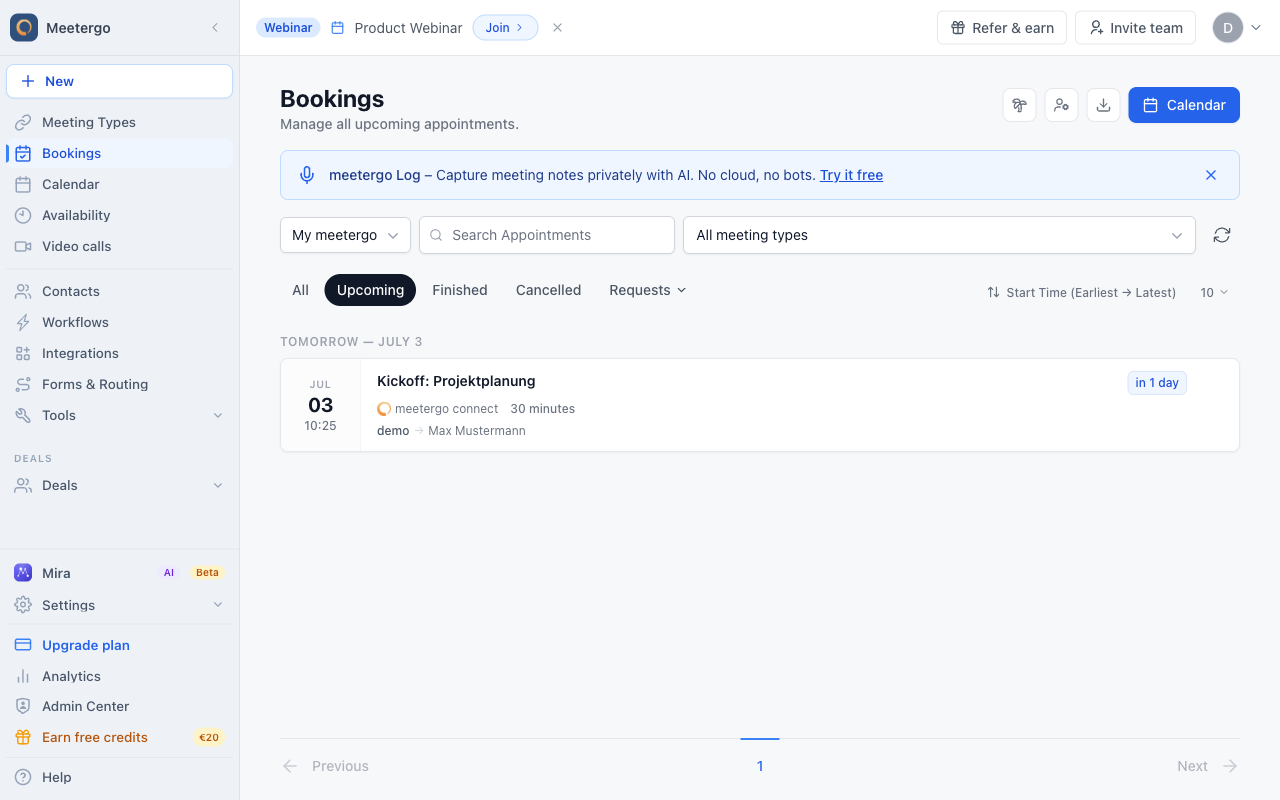Click the €20 credits badge

click(209, 737)
